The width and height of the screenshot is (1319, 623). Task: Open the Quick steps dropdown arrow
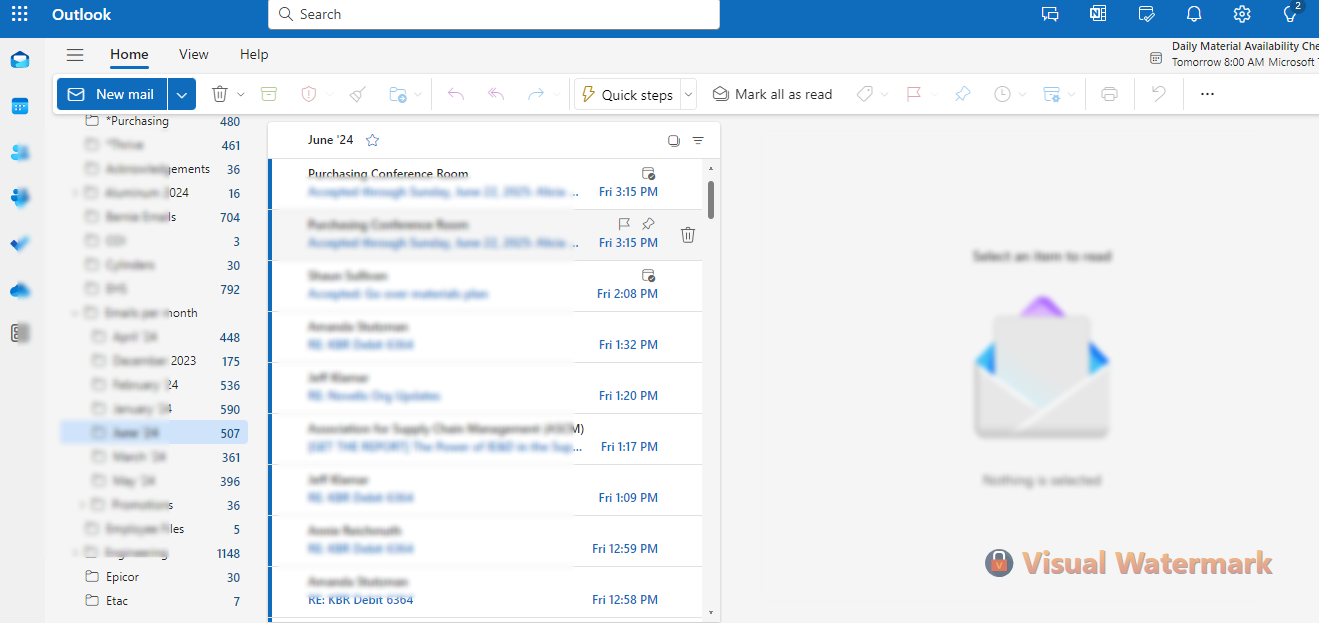click(x=689, y=95)
